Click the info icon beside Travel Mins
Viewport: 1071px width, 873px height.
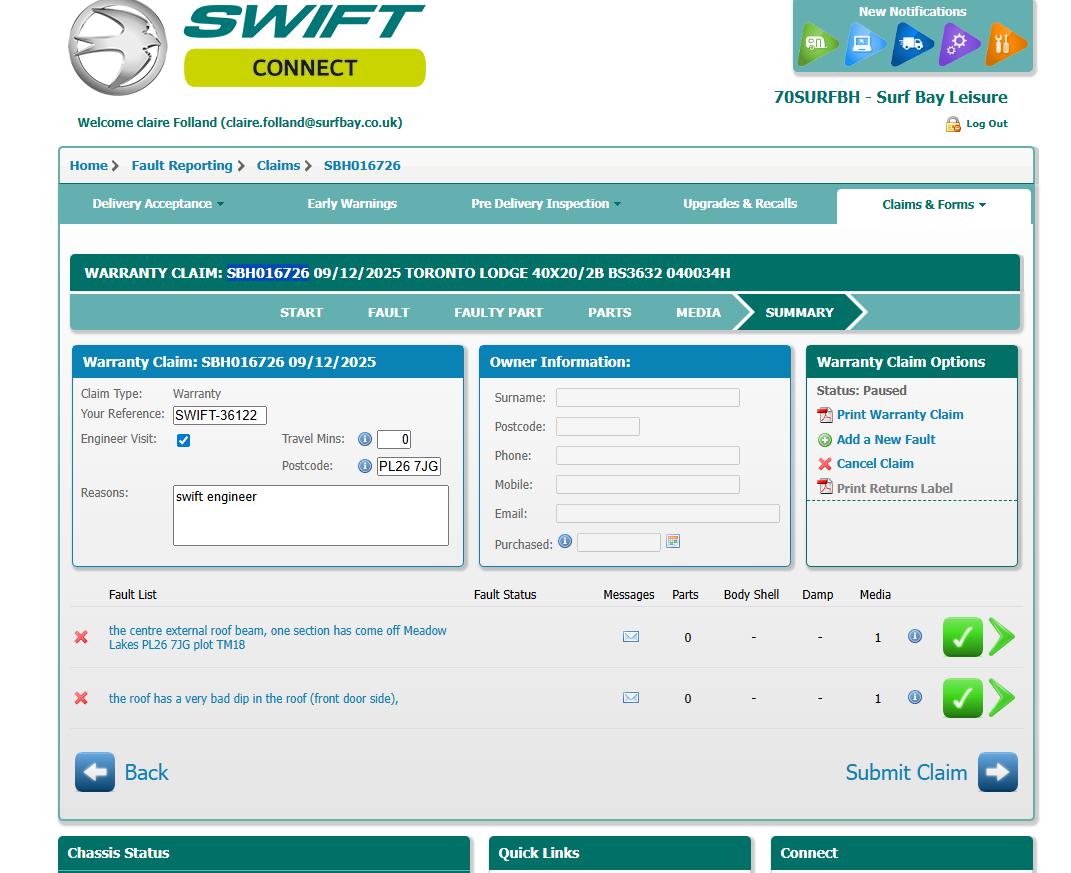[x=365, y=439]
